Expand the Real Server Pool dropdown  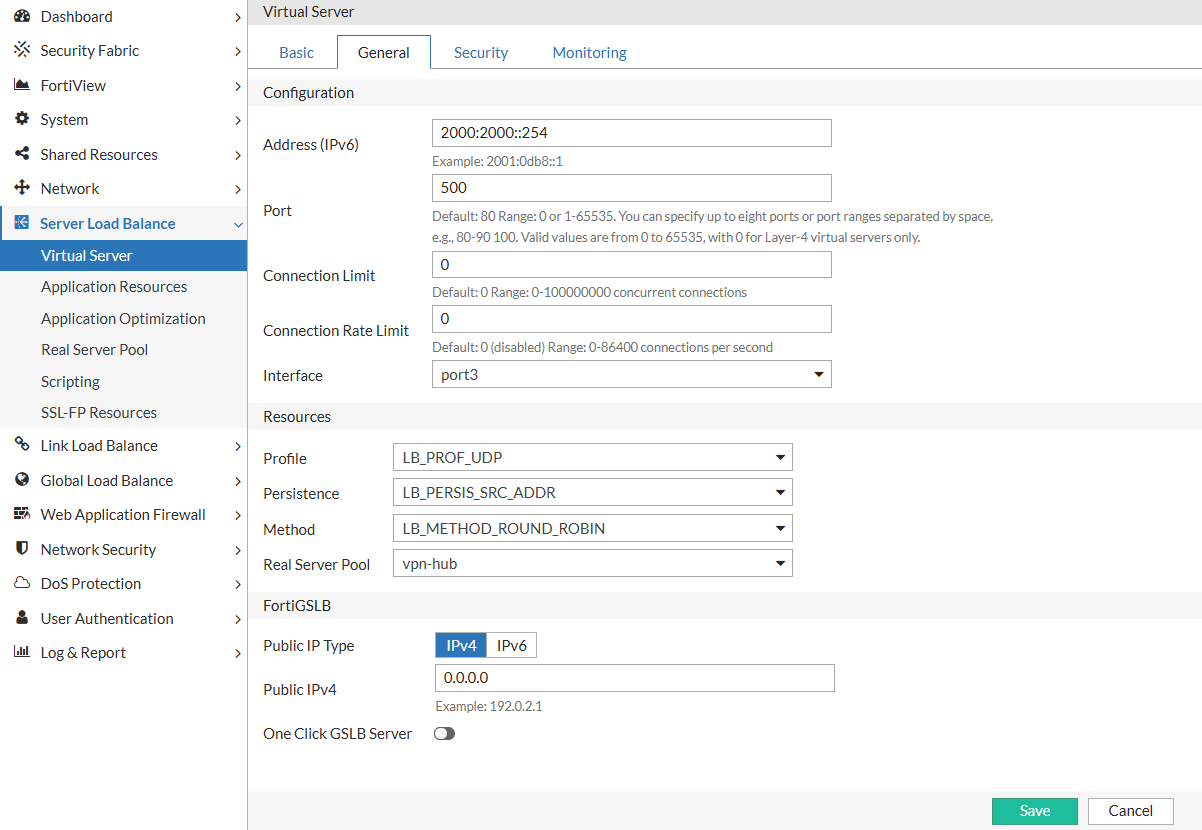click(592, 564)
